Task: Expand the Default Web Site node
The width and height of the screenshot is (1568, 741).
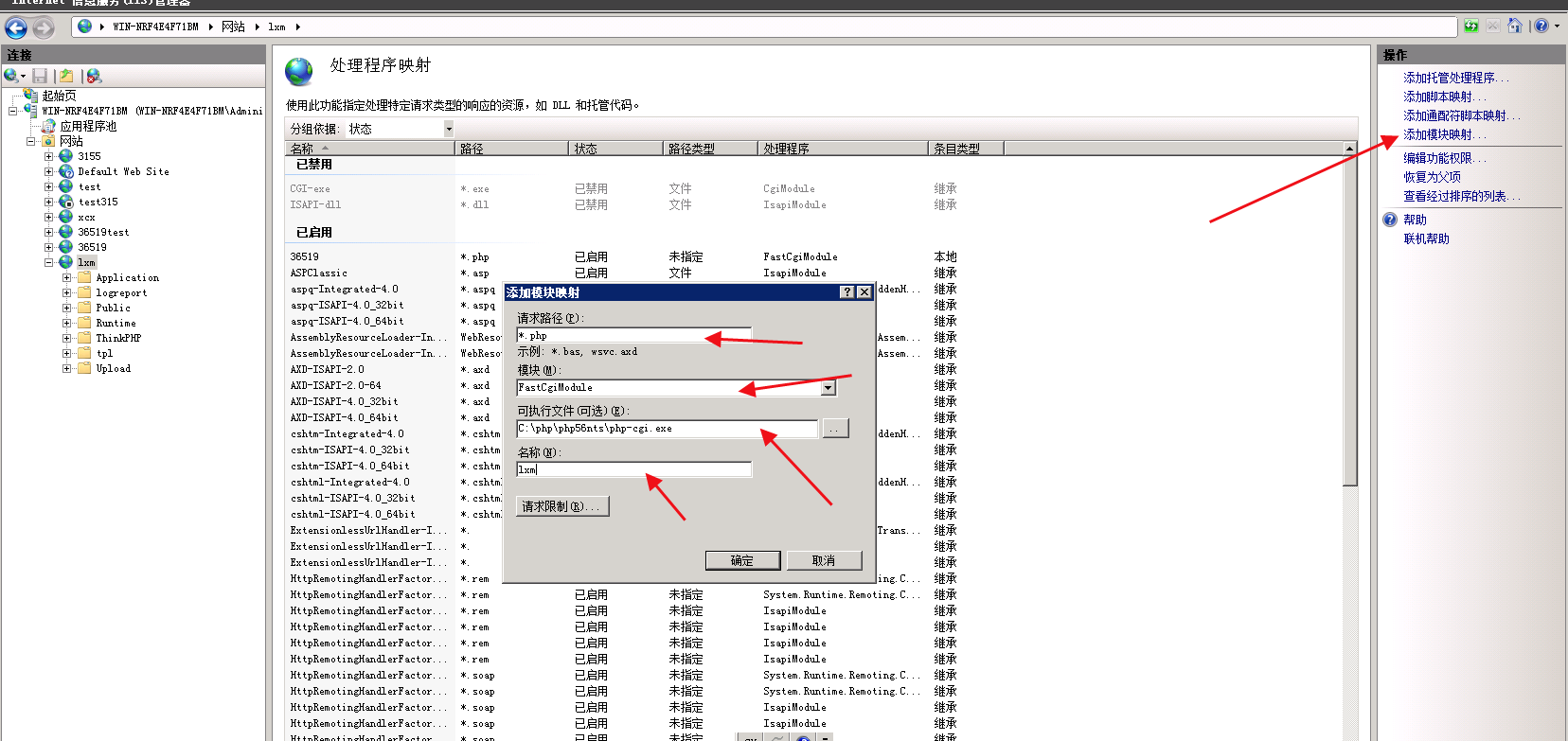Action: click(49, 171)
